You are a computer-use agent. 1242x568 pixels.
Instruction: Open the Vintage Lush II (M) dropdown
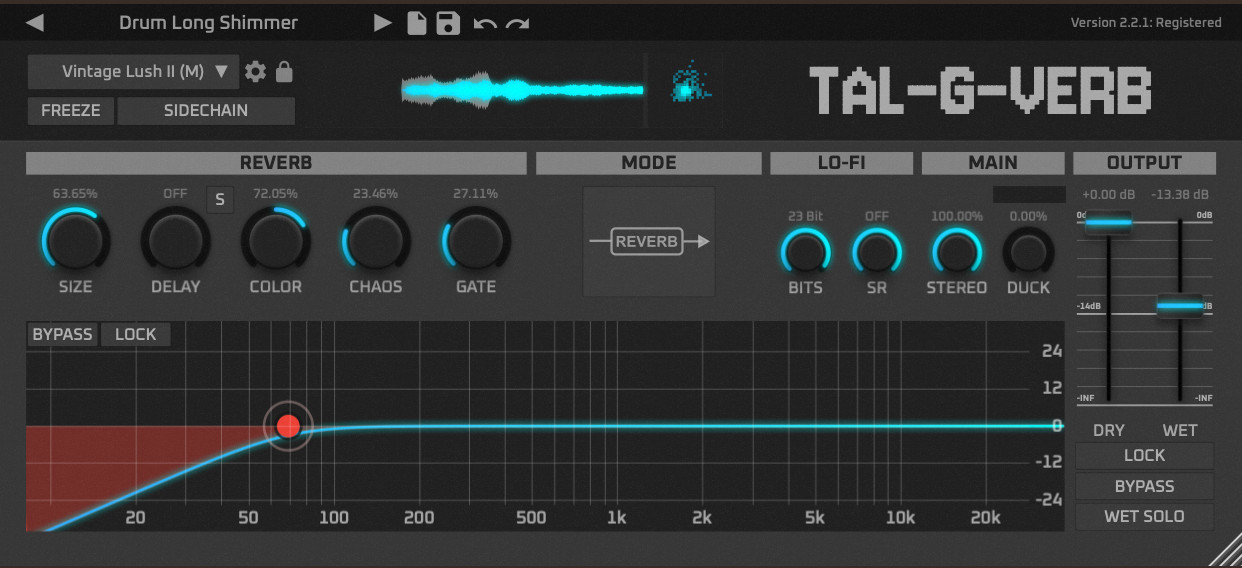point(134,71)
